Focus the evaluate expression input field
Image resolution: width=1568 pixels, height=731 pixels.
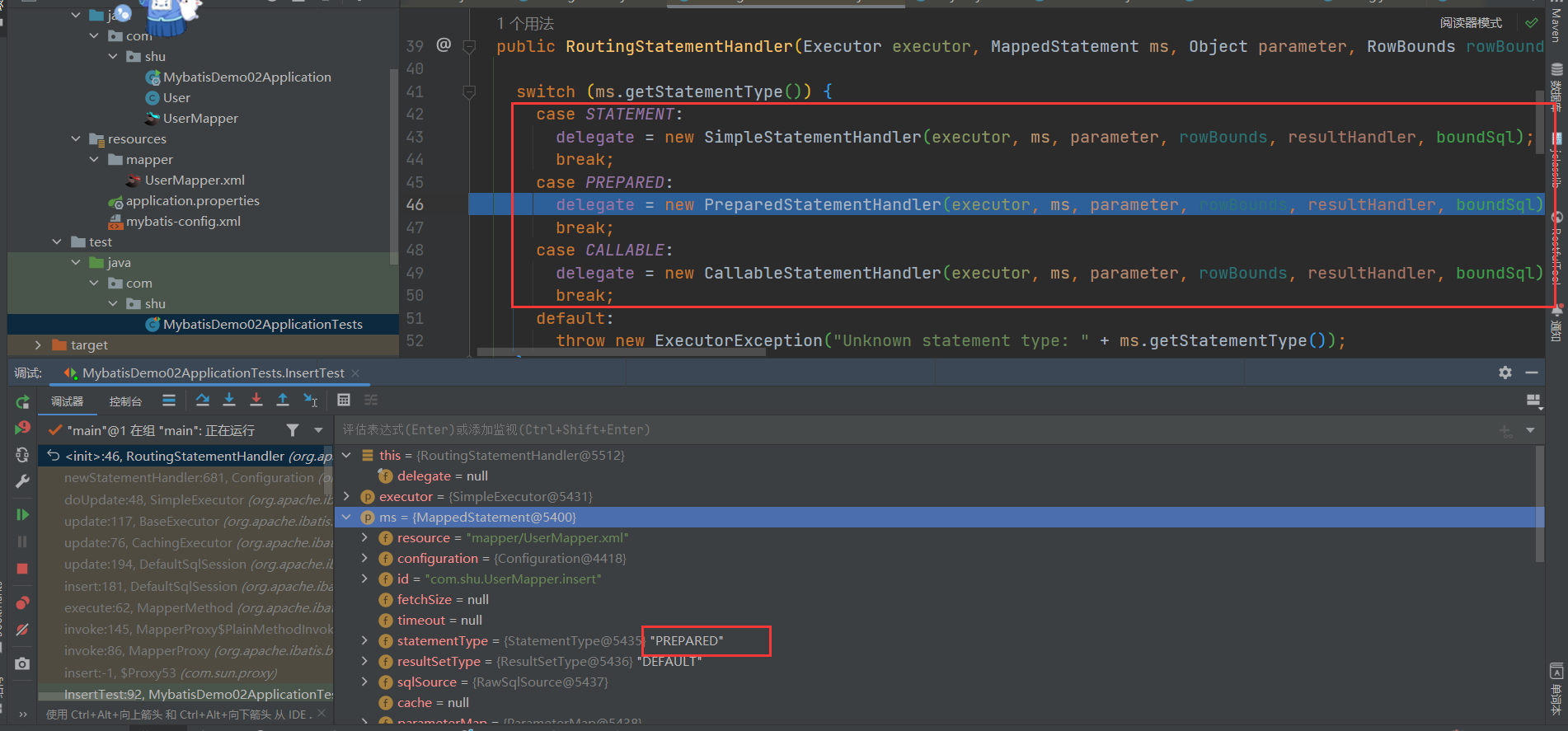(915, 430)
